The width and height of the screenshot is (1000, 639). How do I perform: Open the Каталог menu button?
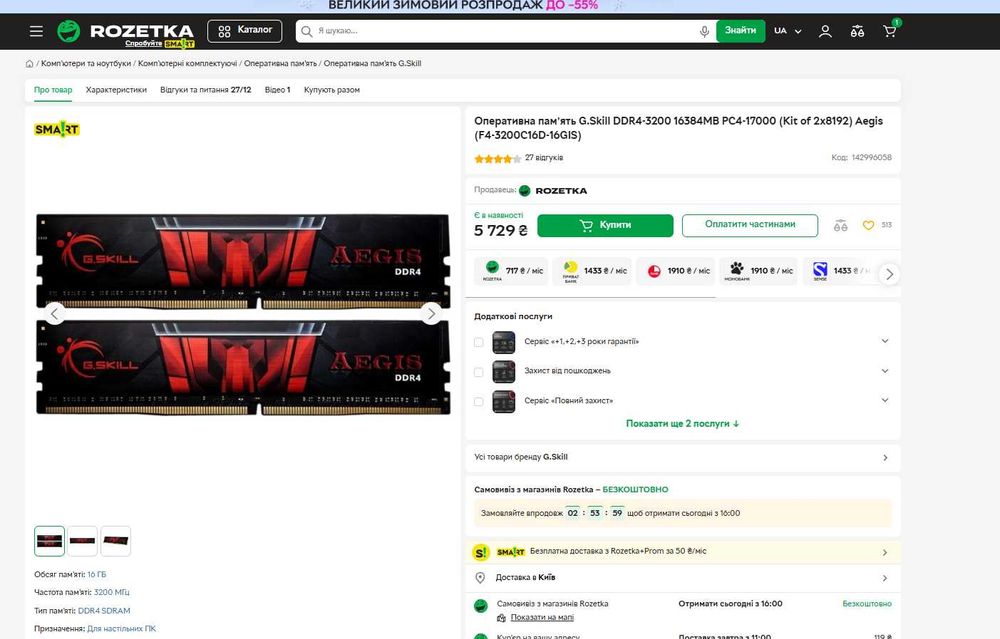click(245, 31)
